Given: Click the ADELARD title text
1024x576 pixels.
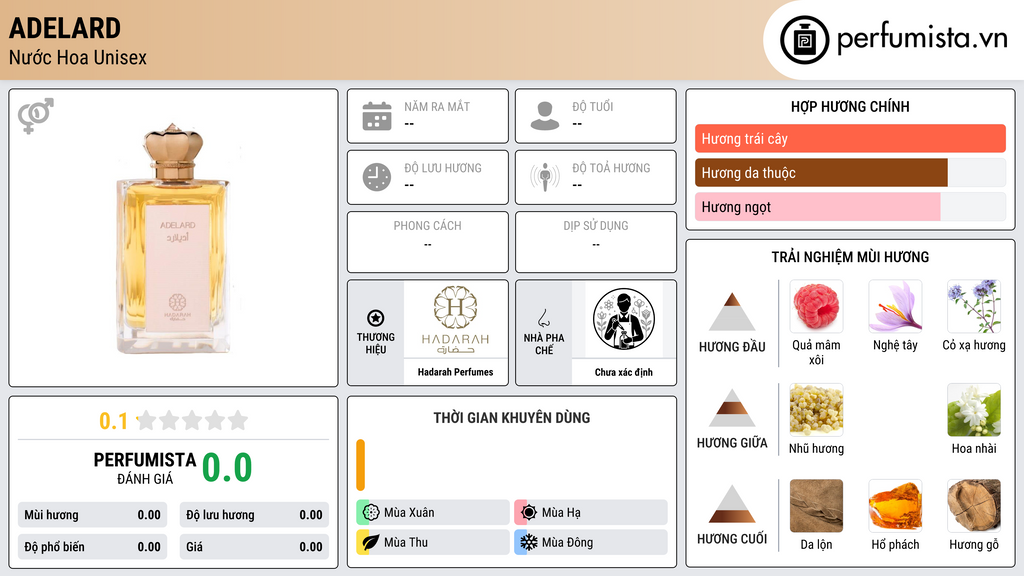Looking at the screenshot, I should click(x=65, y=28).
